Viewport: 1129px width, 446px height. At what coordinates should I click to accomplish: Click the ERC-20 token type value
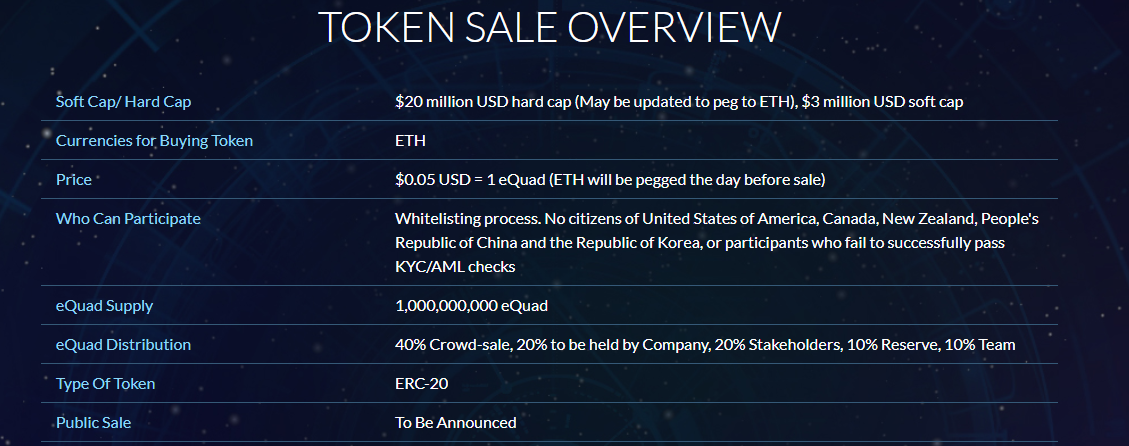point(421,383)
